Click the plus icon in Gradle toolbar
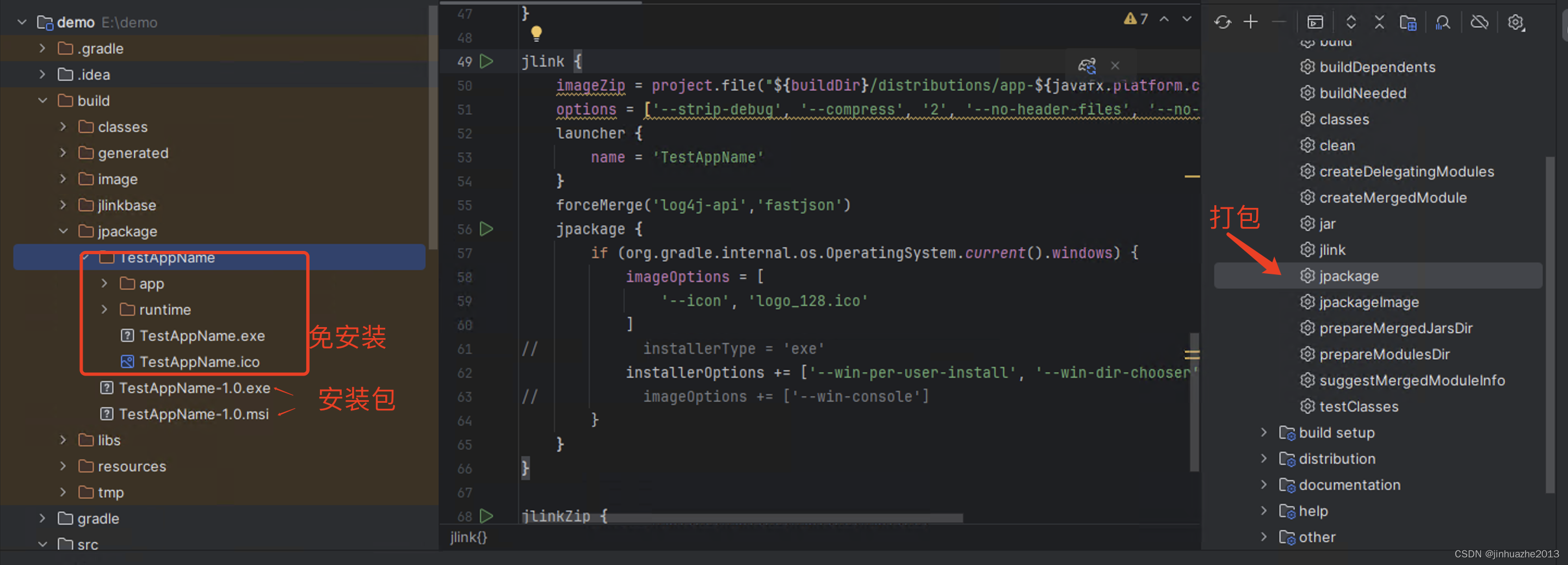The image size is (1568, 565). [x=1250, y=22]
